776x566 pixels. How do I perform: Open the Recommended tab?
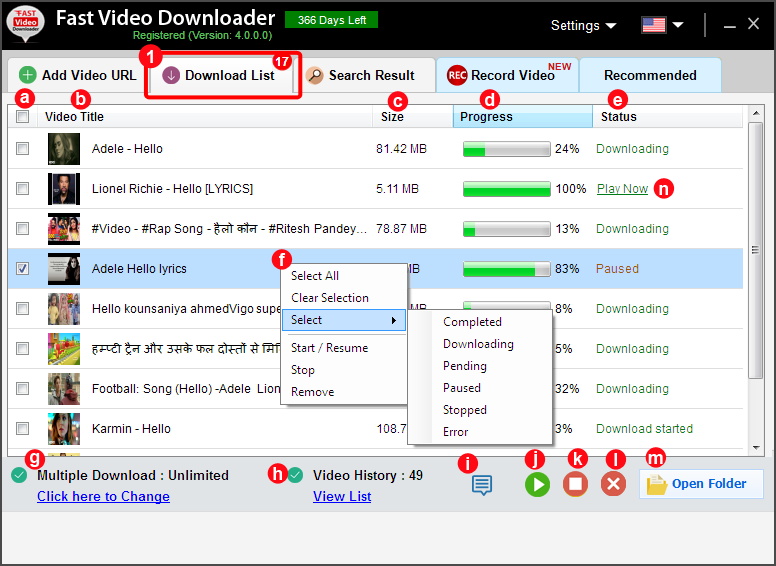point(650,75)
